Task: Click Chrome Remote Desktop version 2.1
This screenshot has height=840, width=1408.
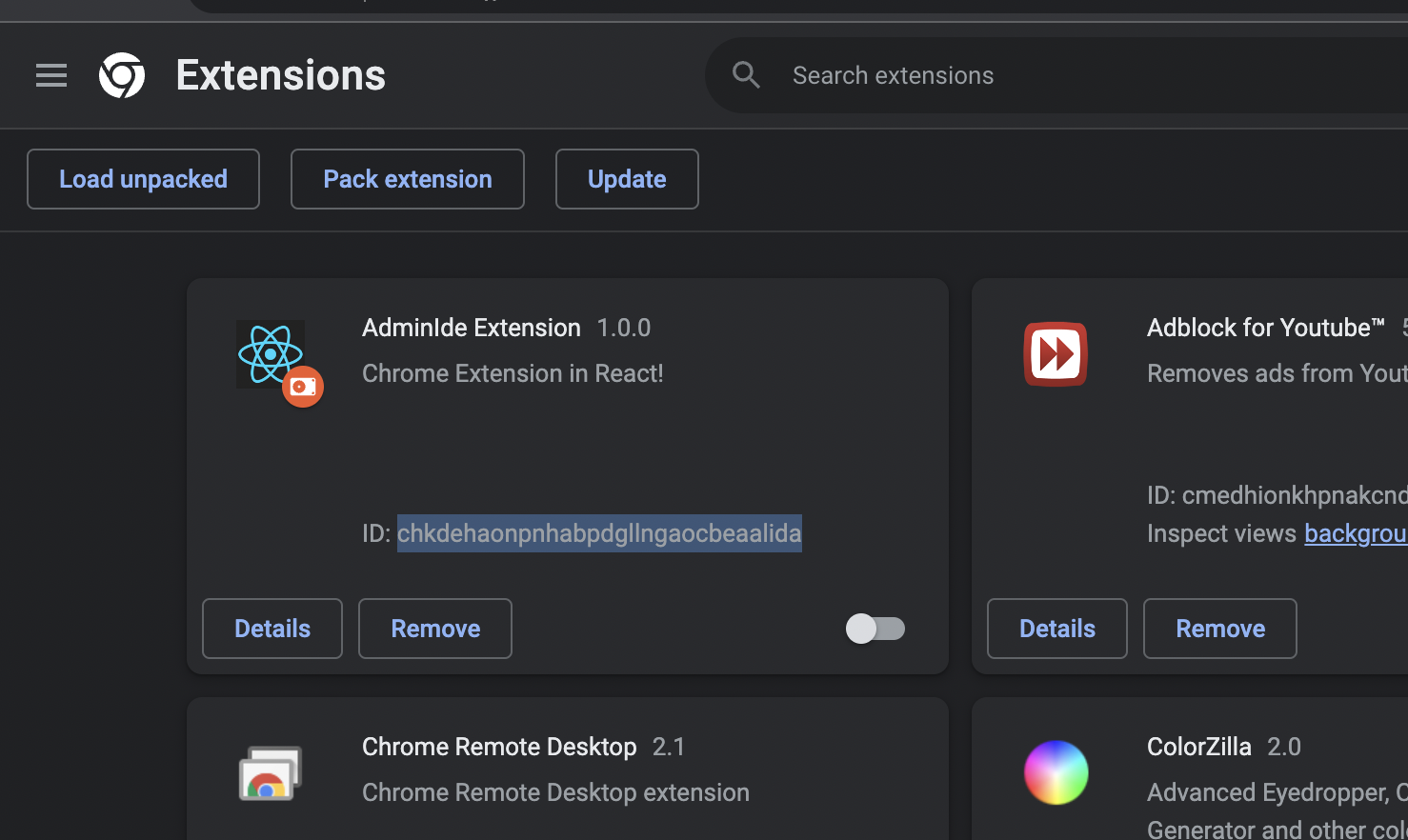Action: [669, 747]
